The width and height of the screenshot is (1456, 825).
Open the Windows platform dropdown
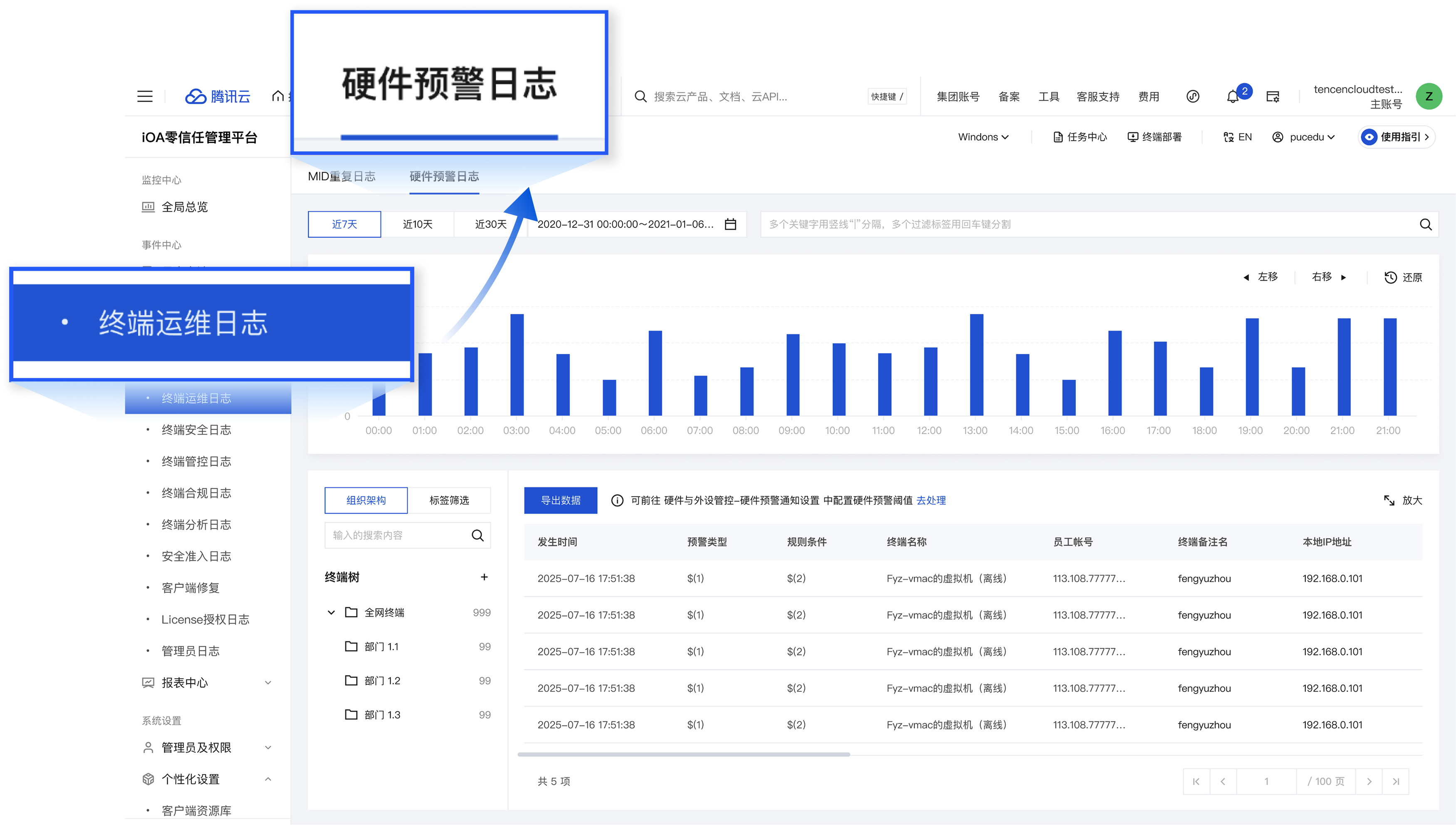pyautogui.click(x=983, y=136)
